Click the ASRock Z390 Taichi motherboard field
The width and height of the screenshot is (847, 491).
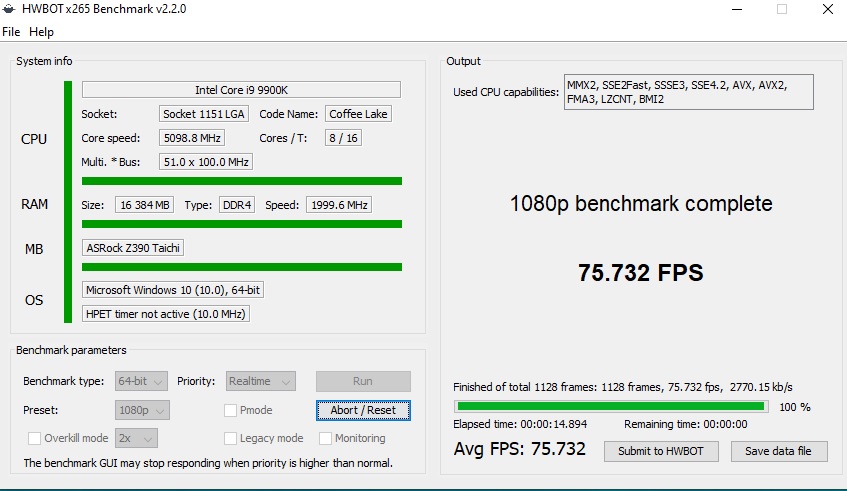coord(133,248)
